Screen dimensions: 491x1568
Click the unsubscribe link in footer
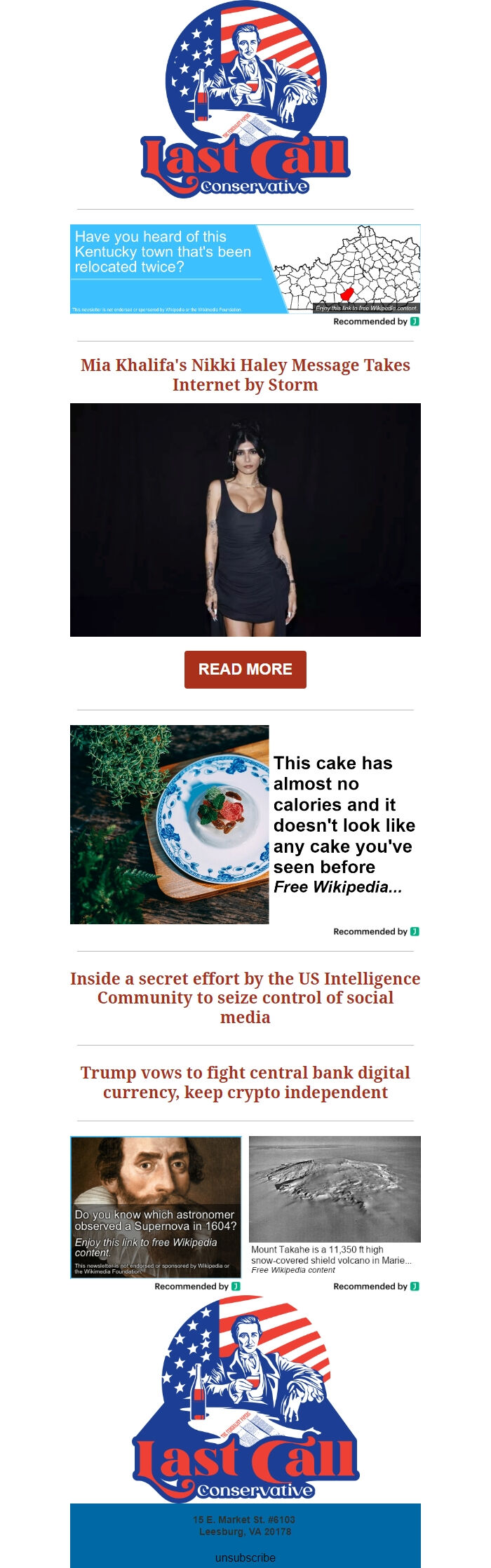tap(245, 1557)
